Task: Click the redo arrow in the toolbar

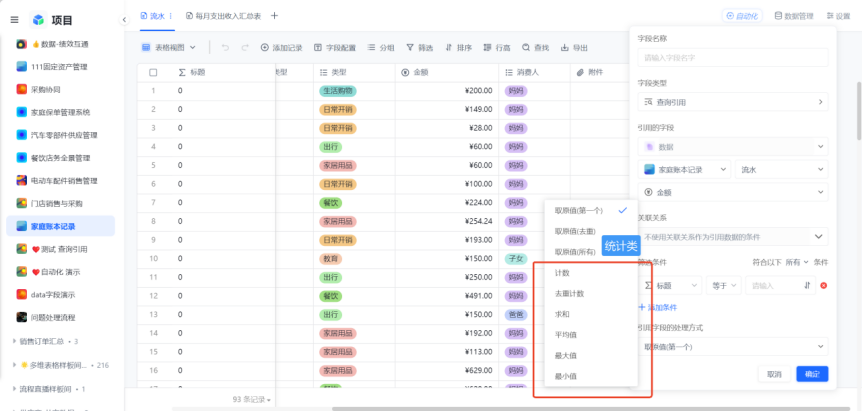Action: [x=245, y=48]
